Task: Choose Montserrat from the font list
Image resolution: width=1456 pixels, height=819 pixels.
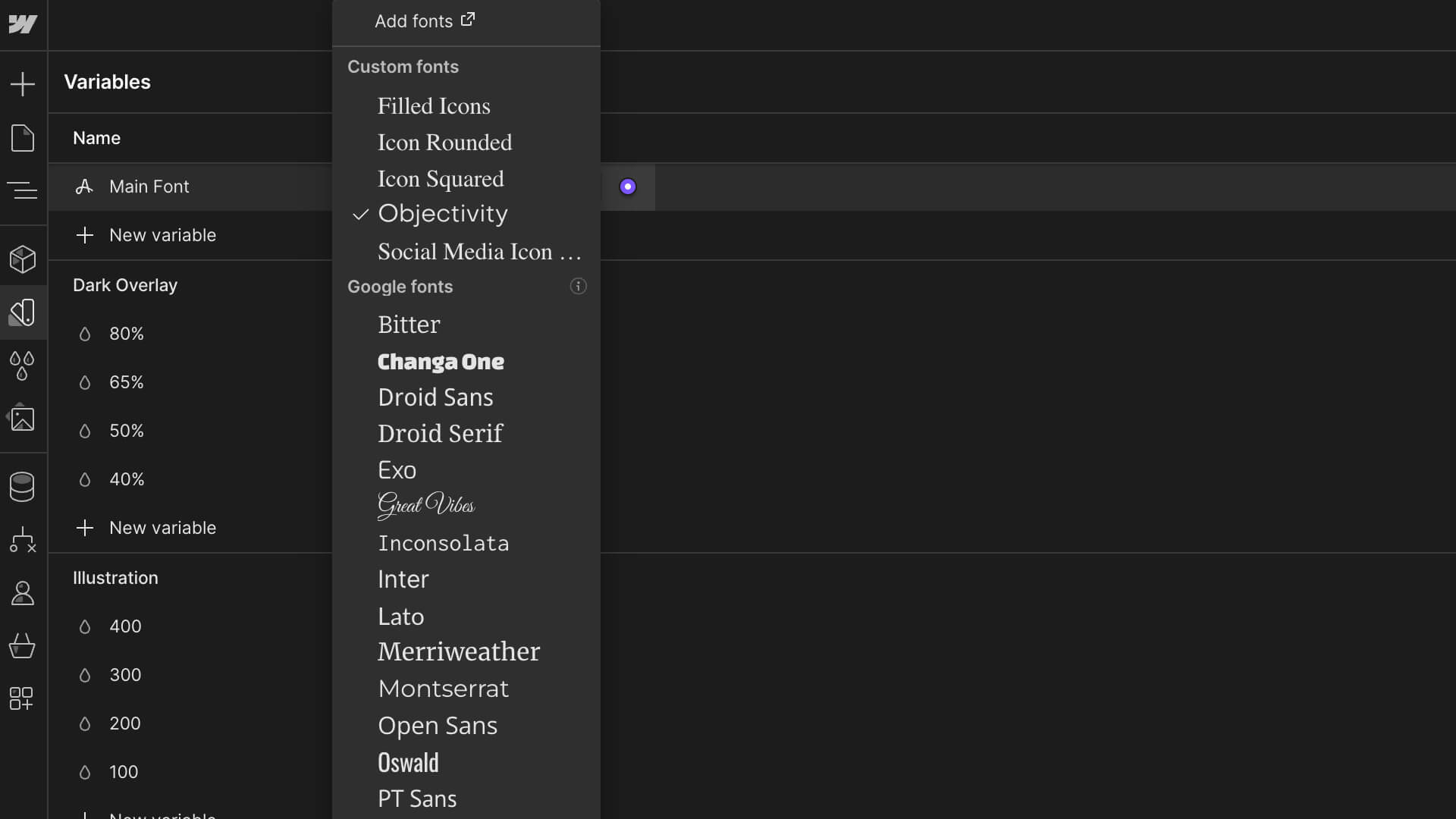Action: pyautogui.click(x=443, y=689)
